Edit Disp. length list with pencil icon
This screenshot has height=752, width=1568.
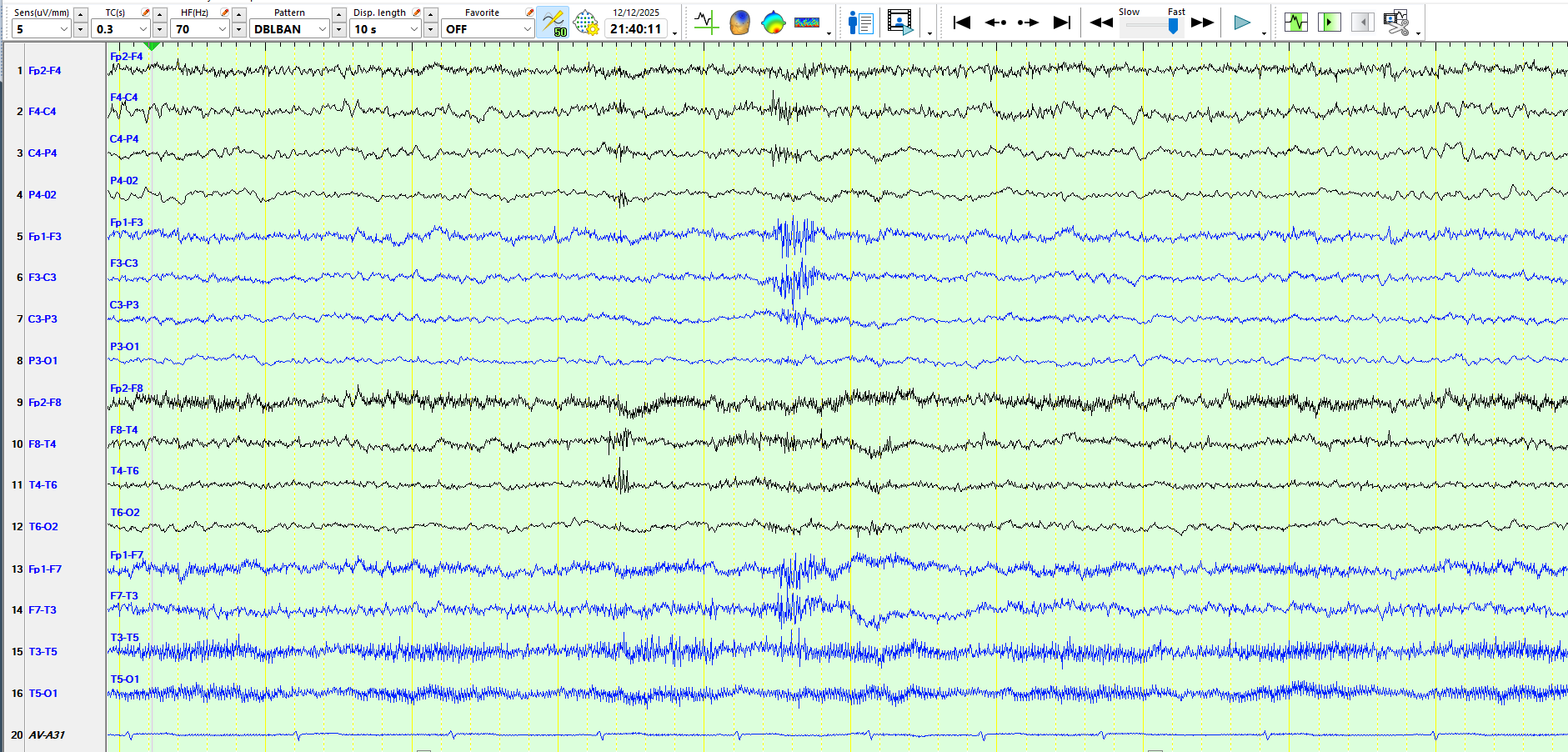point(417,13)
